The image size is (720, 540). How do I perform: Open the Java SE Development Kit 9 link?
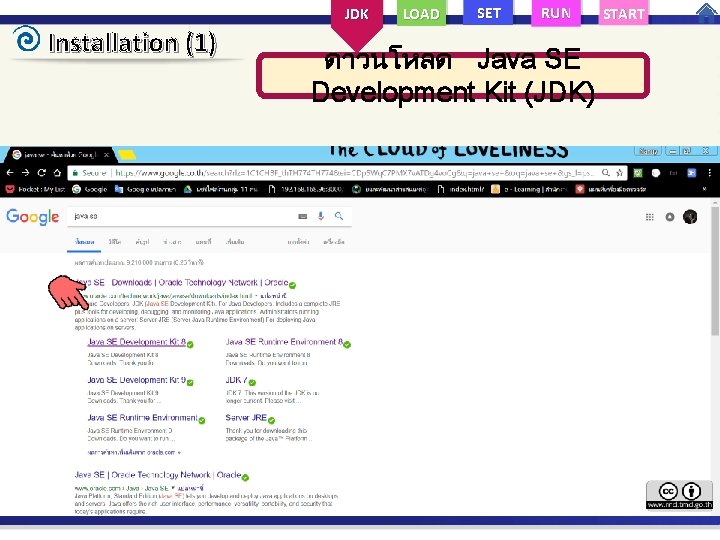tap(136, 380)
